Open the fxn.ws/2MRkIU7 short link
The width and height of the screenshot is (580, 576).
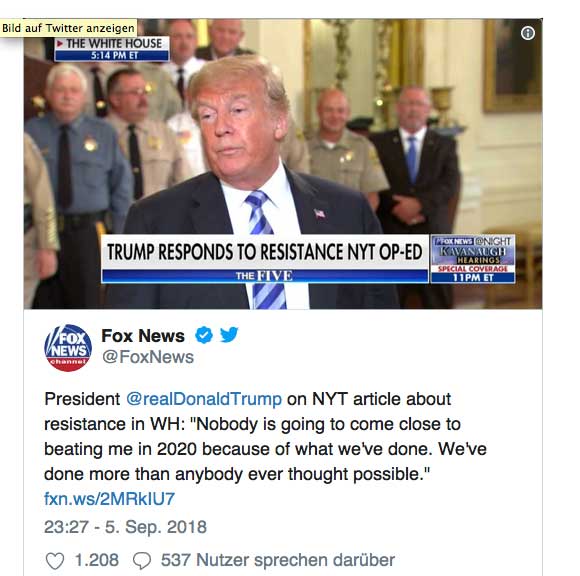pyautogui.click(x=109, y=499)
